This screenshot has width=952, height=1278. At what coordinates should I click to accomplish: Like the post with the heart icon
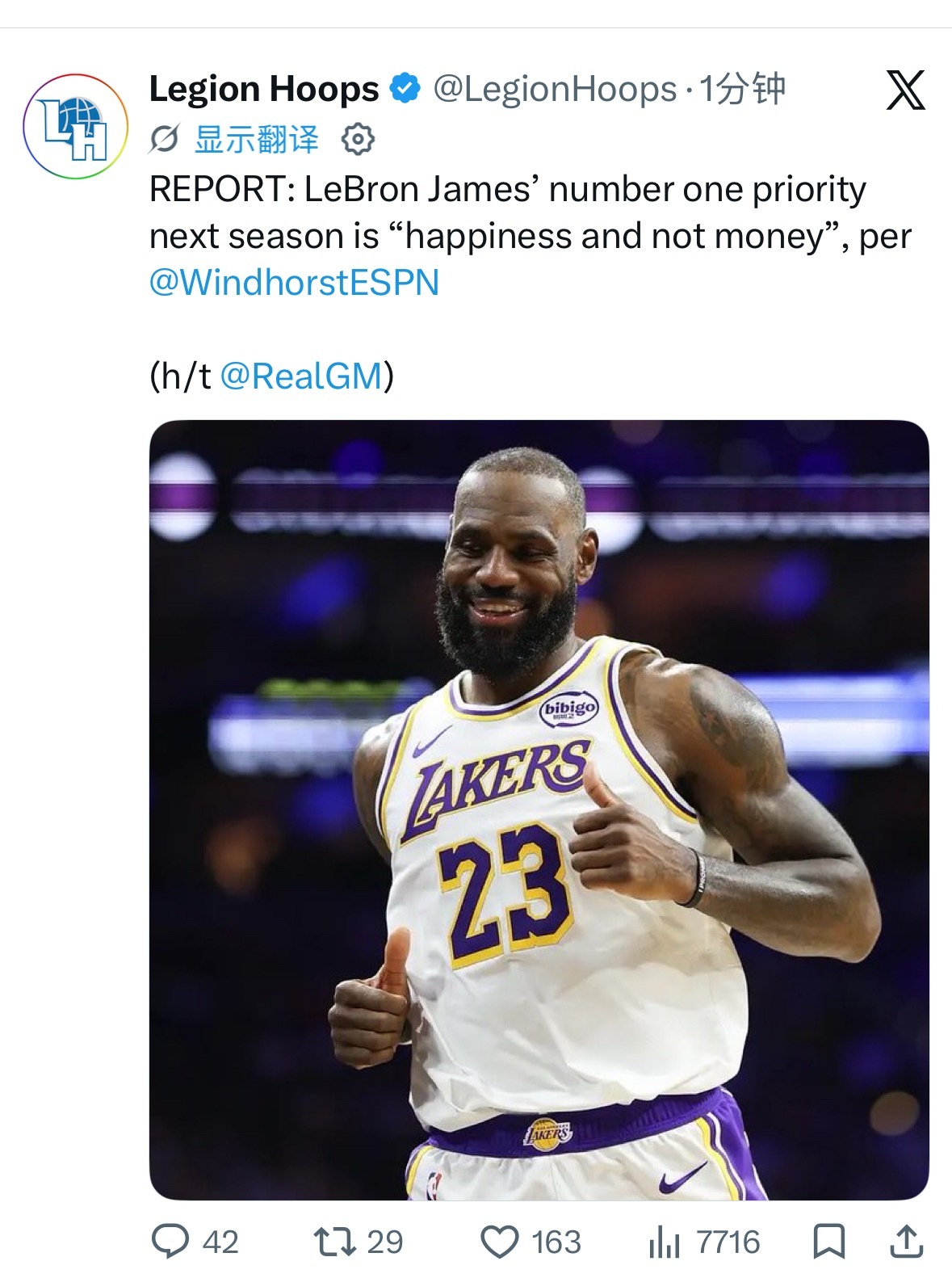pos(500,1242)
